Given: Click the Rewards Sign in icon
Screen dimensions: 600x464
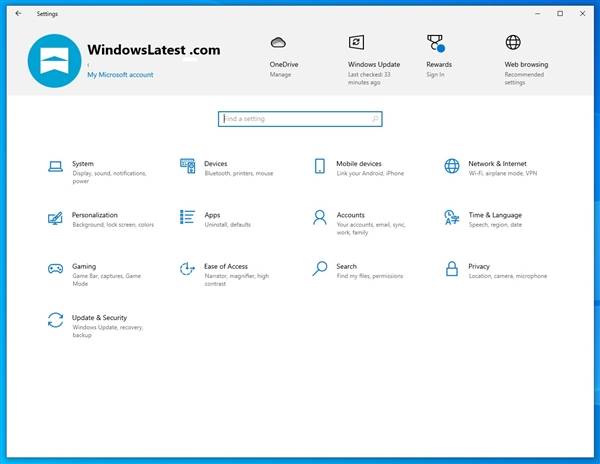Looking at the screenshot, I should (x=435, y=43).
